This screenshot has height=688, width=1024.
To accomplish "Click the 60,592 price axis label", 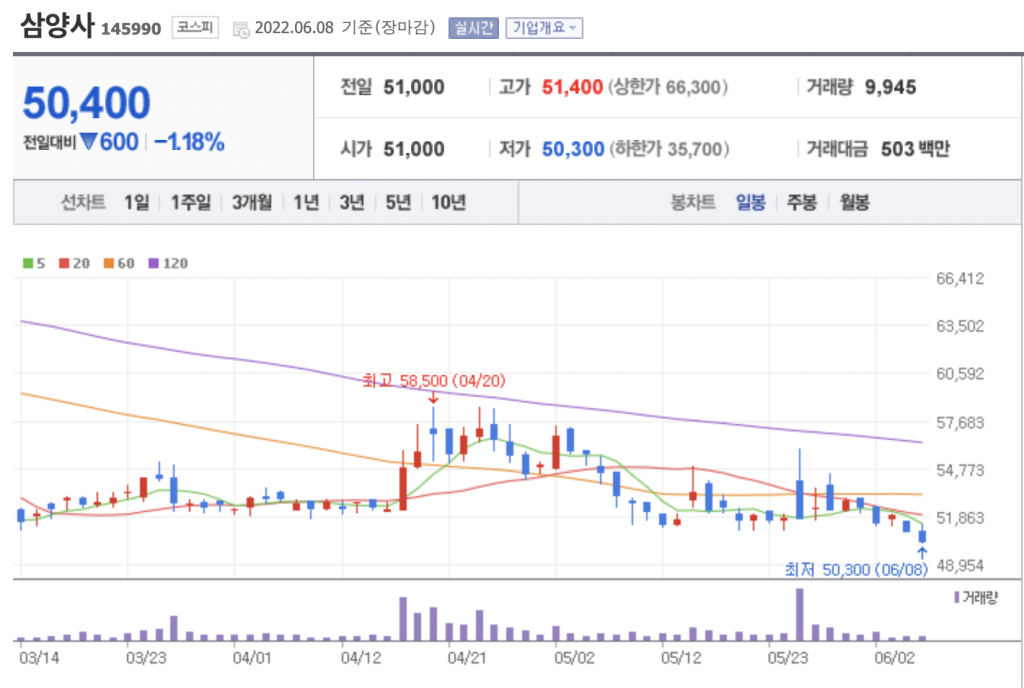I will tap(960, 374).
